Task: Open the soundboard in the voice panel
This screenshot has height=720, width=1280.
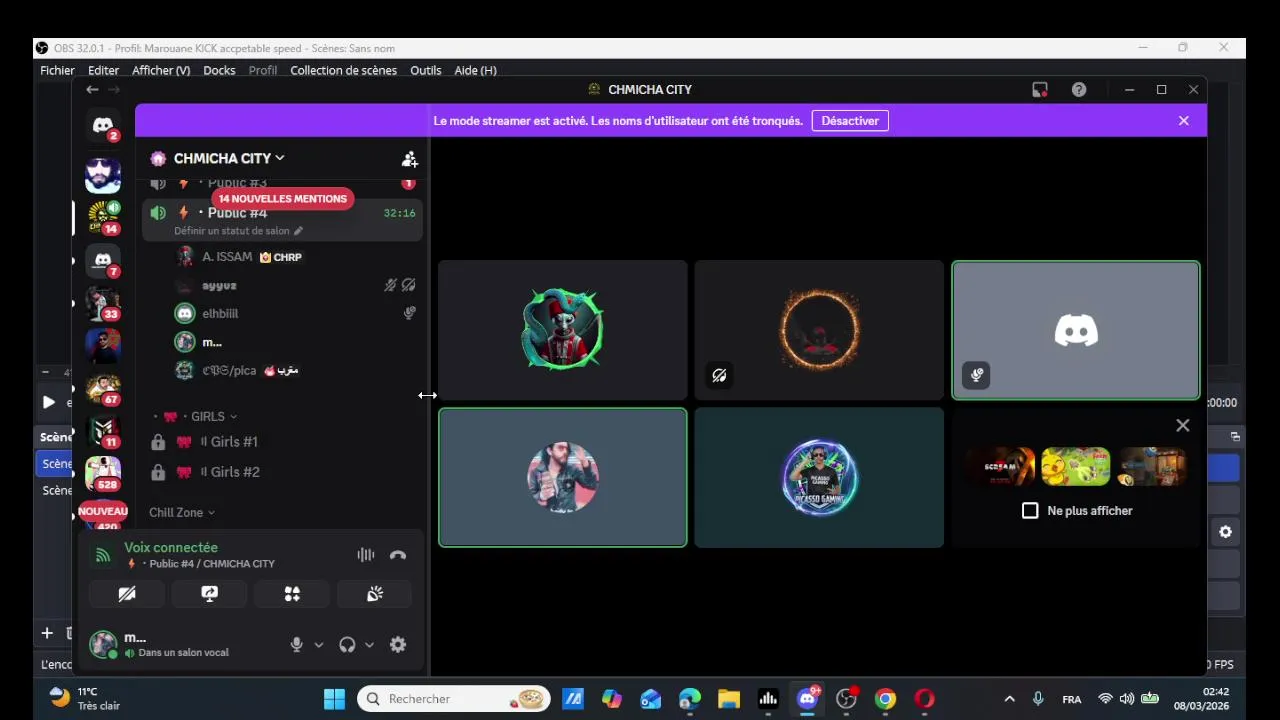Action: [375, 594]
